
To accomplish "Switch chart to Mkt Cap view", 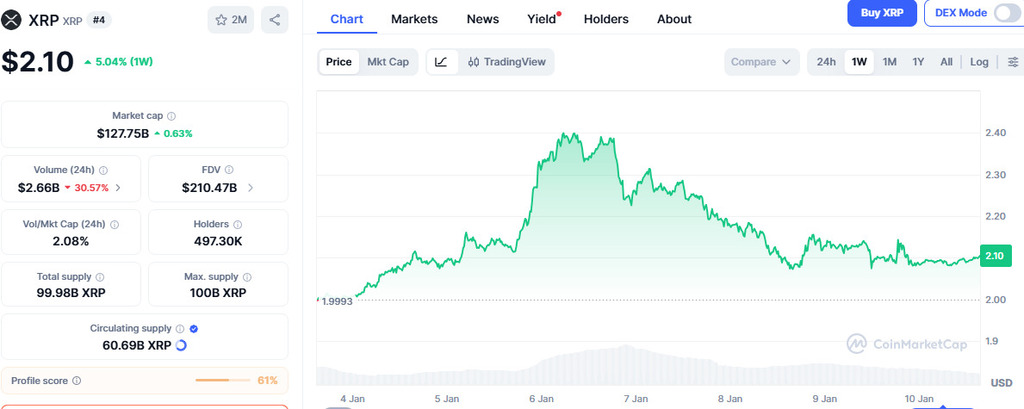I will pyautogui.click(x=388, y=62).
